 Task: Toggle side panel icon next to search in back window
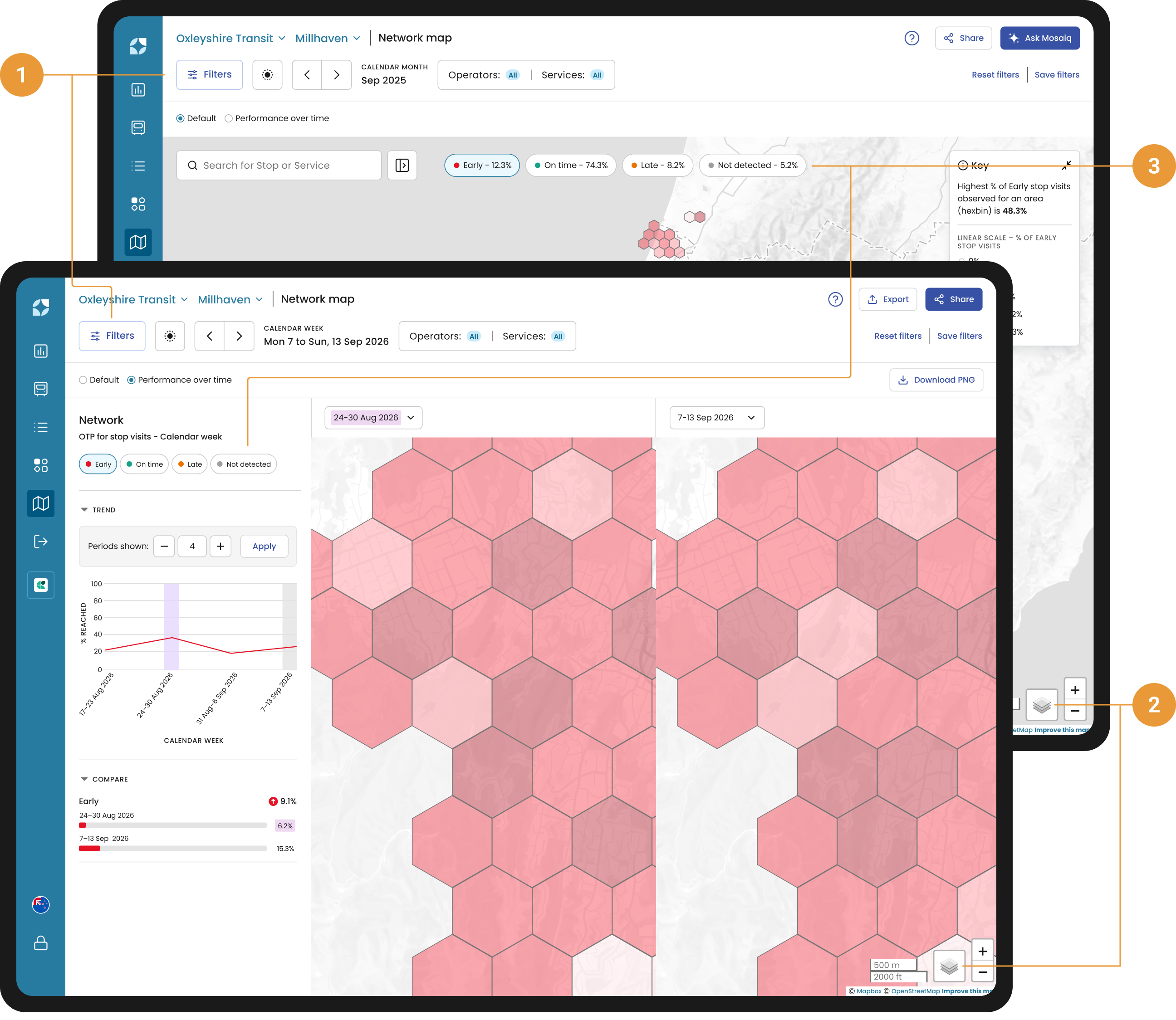click(402, 165)
